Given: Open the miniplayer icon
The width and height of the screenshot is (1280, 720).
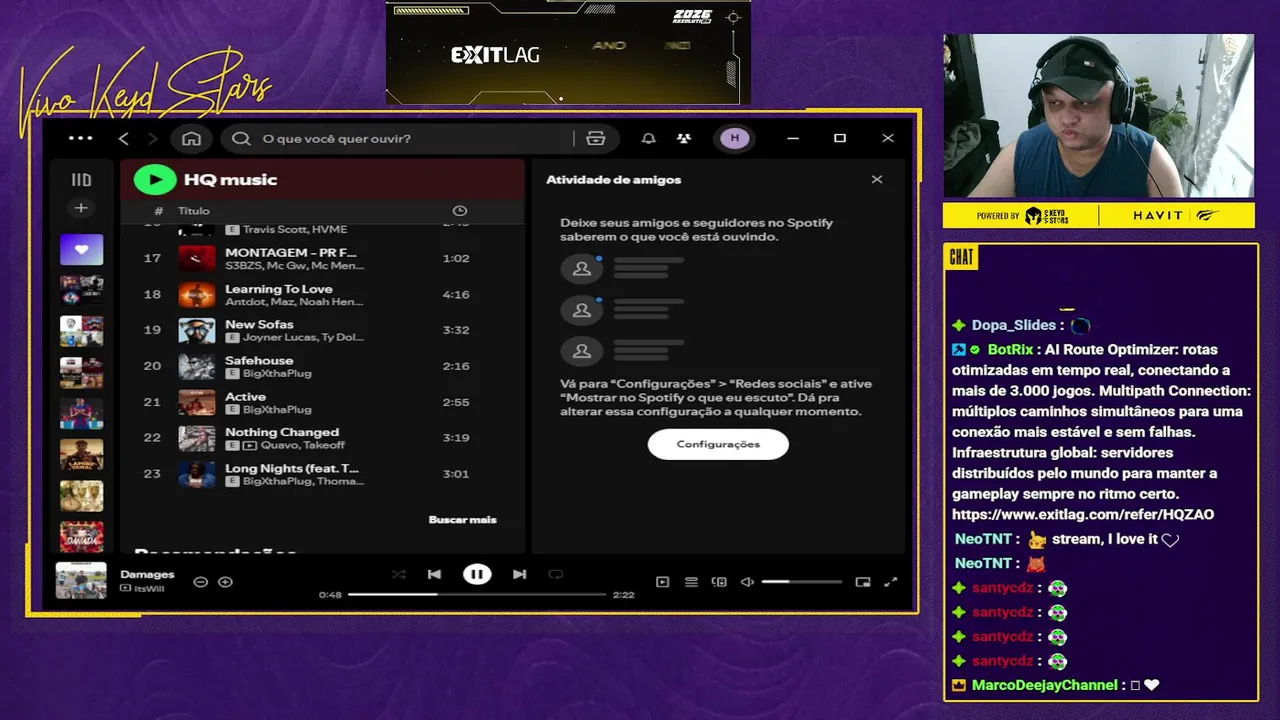Looking at the screenshot, I should (863, 582).
